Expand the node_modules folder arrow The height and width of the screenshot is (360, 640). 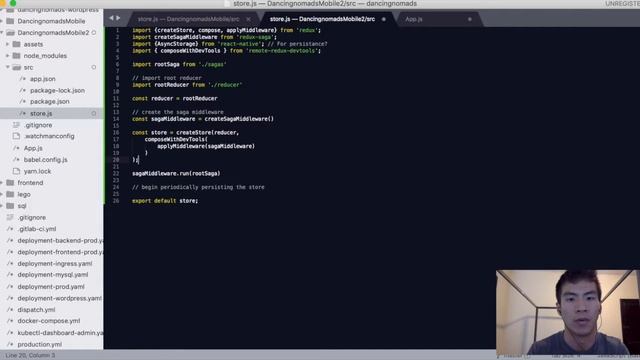pyautogui.click(x=8, y=56)
